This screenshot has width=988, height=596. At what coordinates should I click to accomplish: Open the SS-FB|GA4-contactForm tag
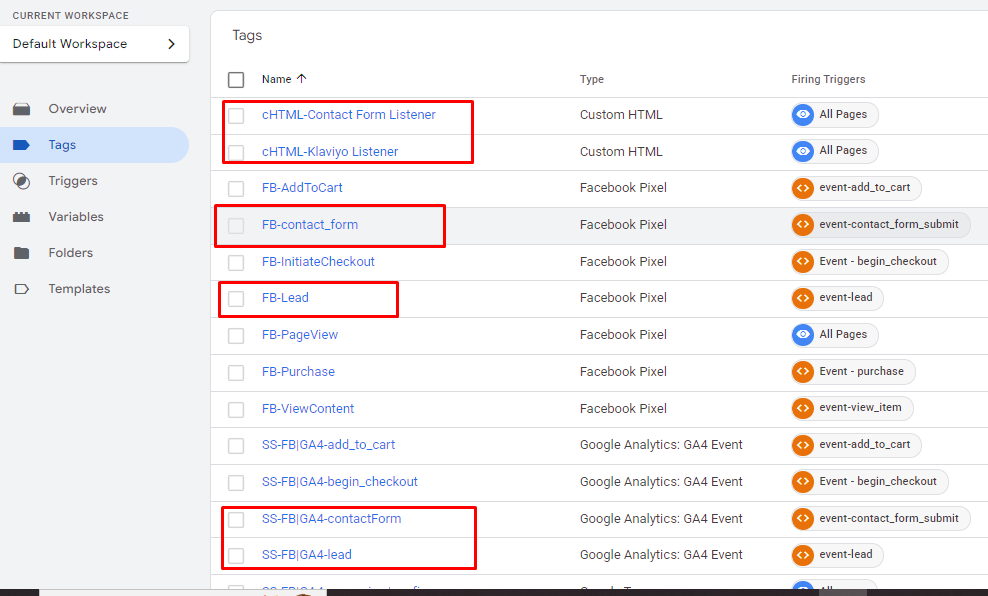click(331, 518)
